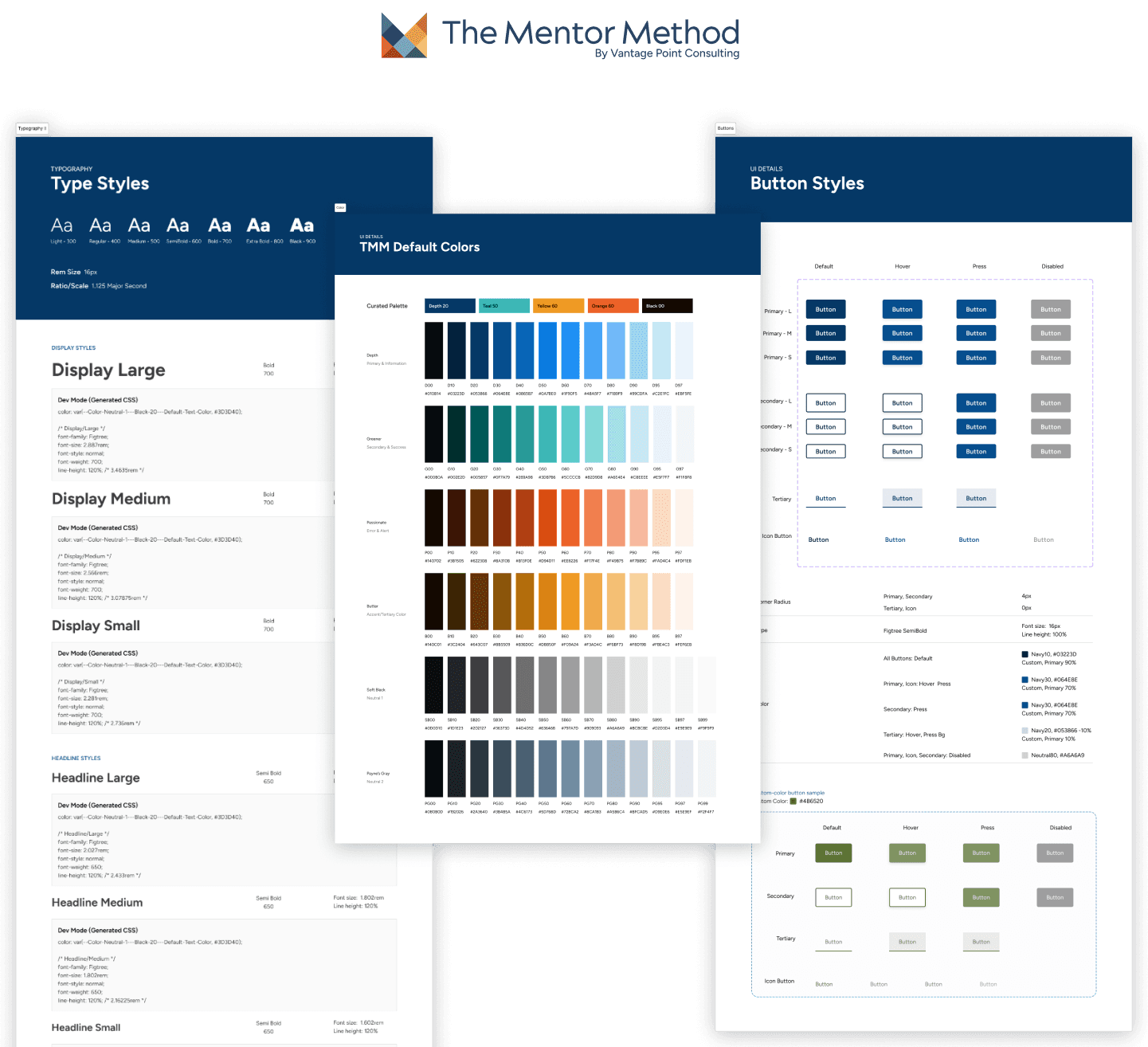
Task: Pick the P60 orange swatch in Passionate row
Action: point(570,517)
